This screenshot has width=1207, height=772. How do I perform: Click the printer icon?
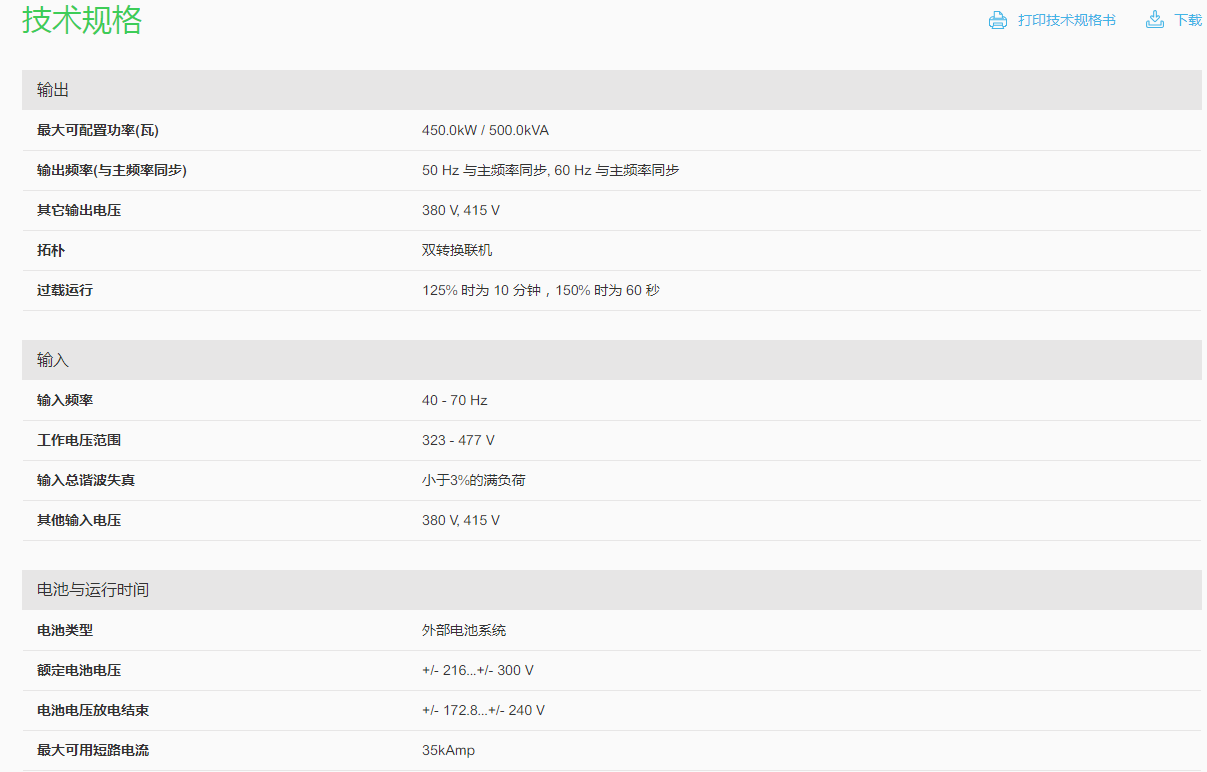coord(997,20)
